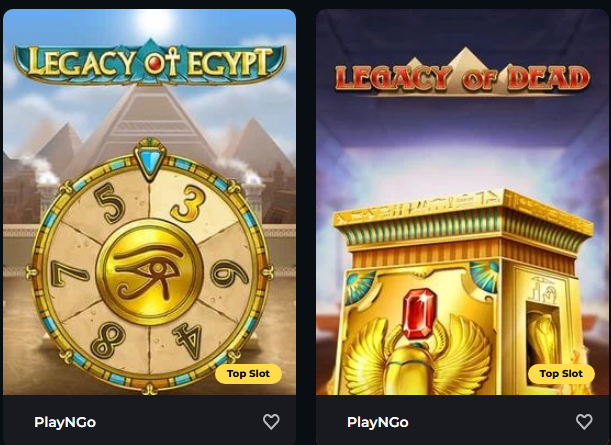Click the blue gem pointer atop wheel

click(x=150, y=161)
